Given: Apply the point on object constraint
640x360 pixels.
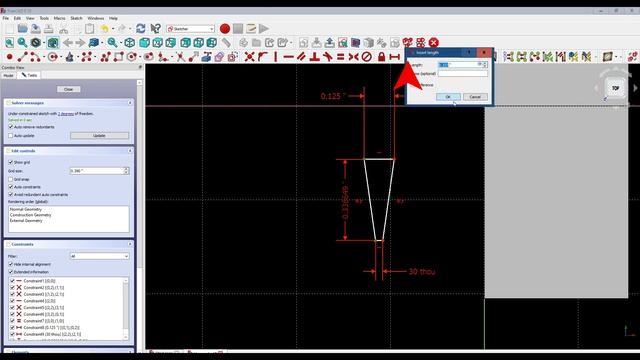Looking at the screenshot, I should pyautogui.click(x=262, y=57).
